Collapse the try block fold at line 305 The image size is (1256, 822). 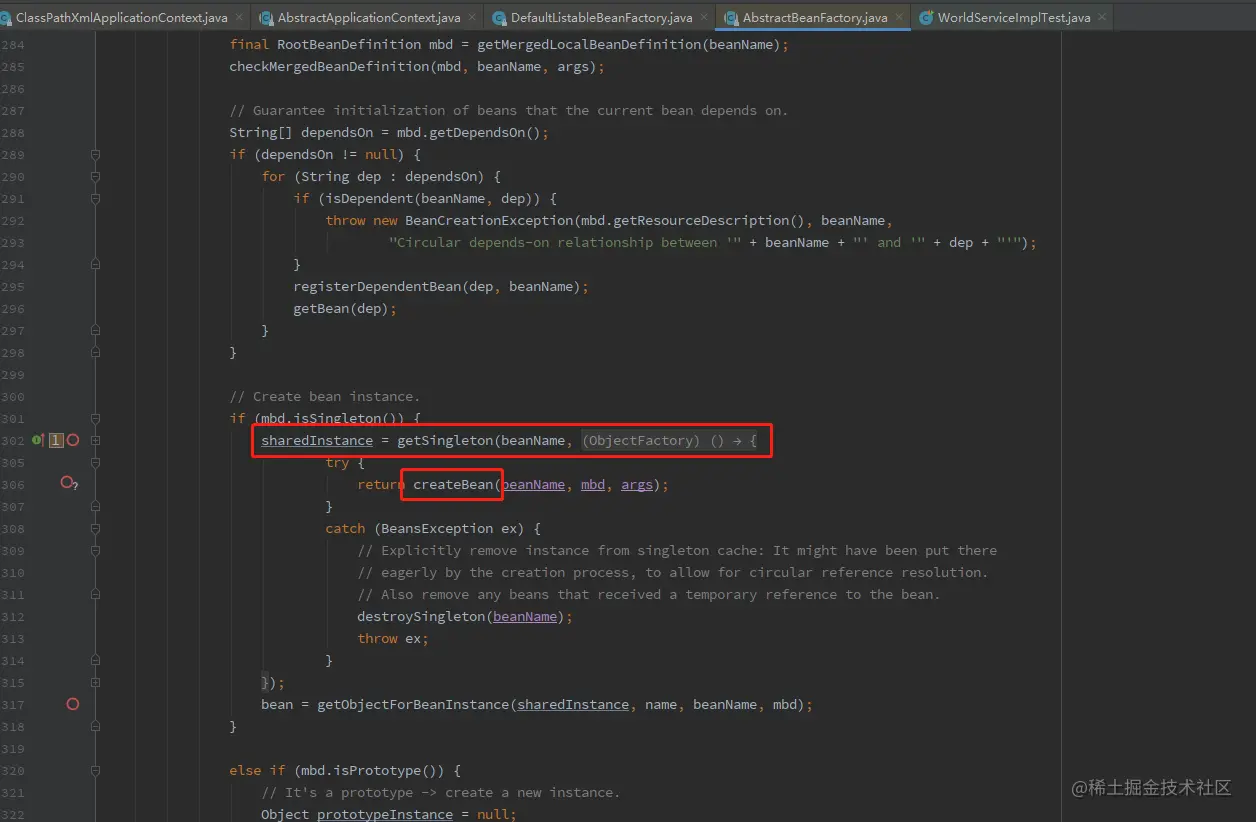coord(95,462)
